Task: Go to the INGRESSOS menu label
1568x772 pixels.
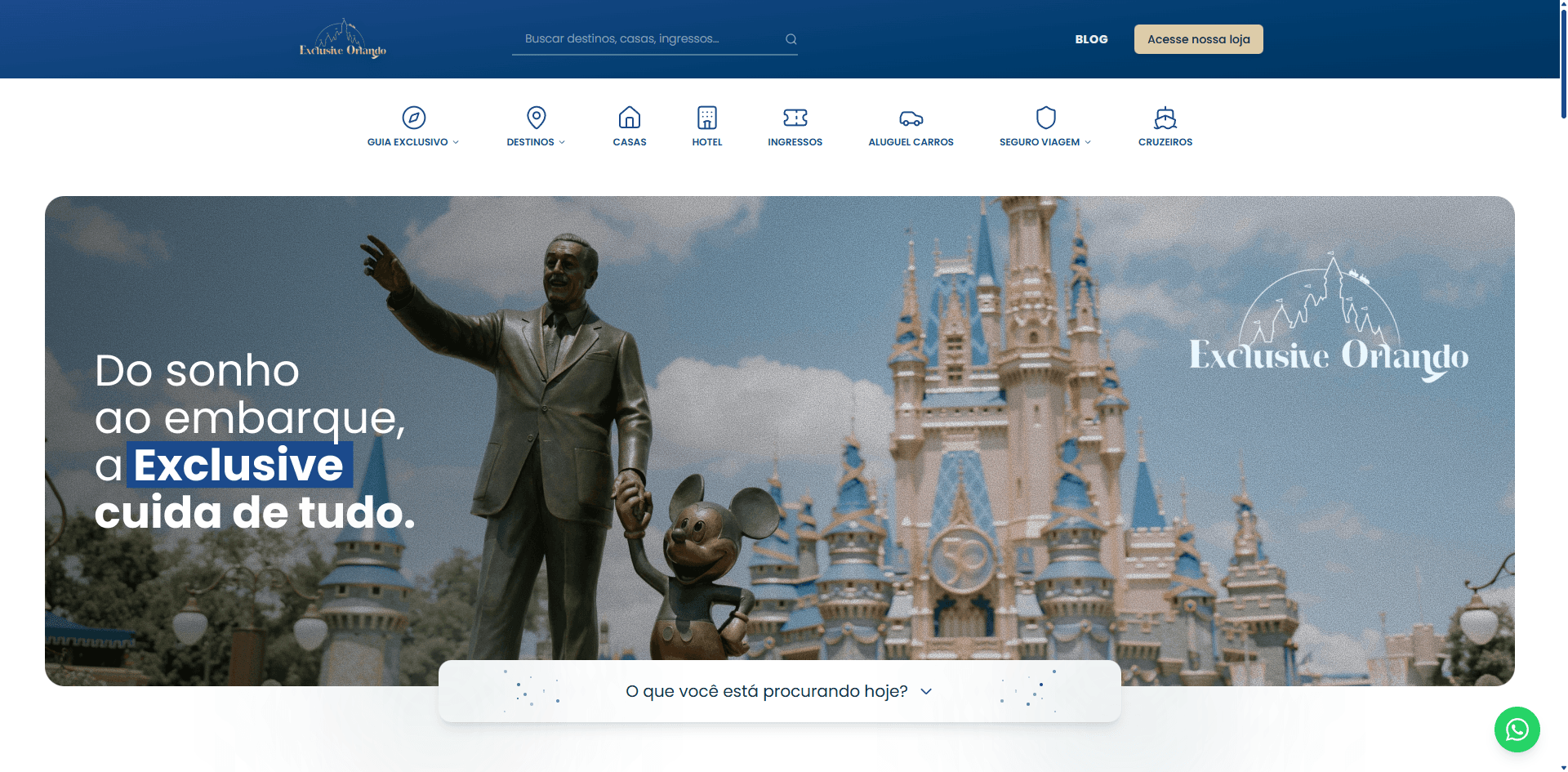Action: [795, 142]
